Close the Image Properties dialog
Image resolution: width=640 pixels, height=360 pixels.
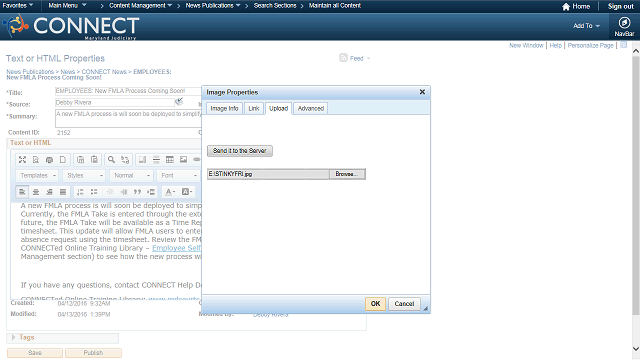click(422, 92)
